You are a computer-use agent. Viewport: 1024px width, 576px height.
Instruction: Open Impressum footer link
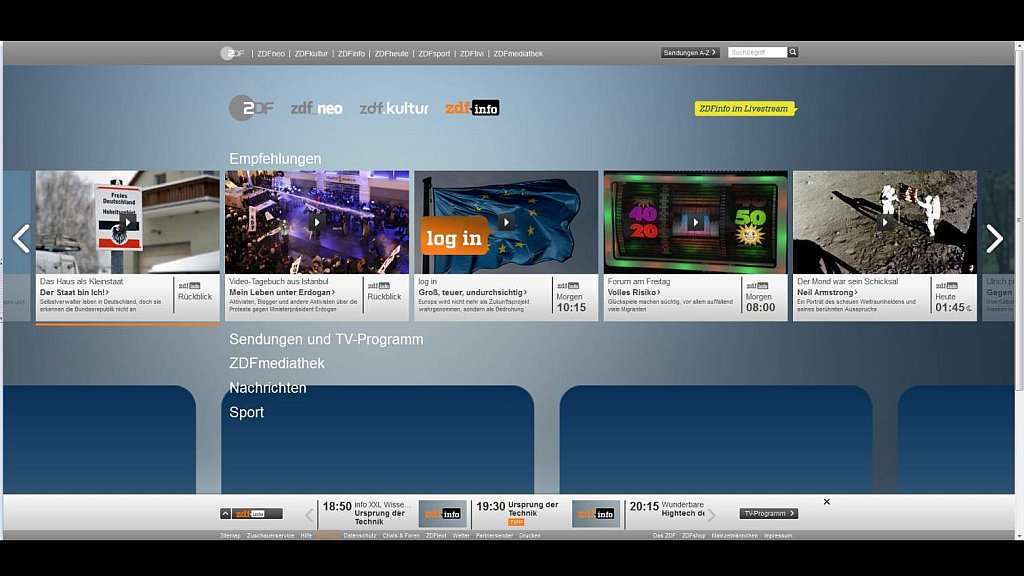(778, 536)
